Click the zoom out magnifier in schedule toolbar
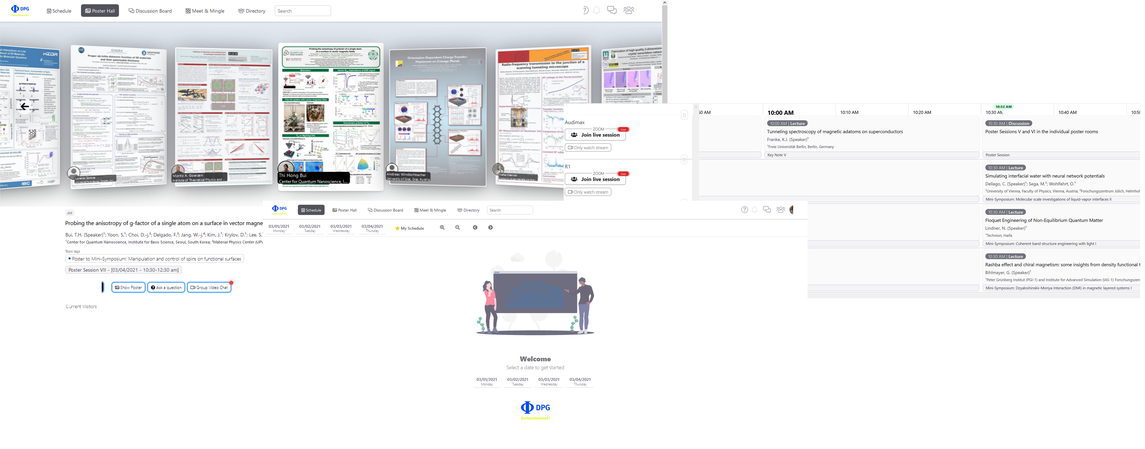This screenshot has height=449, width=1145. tap(458, 228)
